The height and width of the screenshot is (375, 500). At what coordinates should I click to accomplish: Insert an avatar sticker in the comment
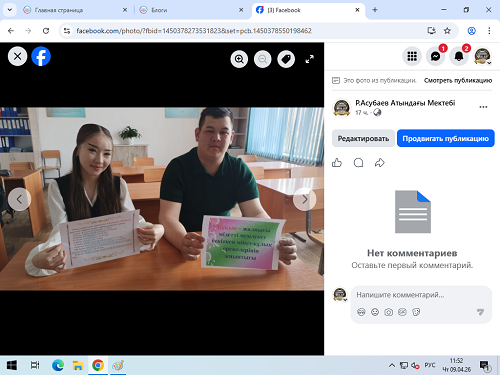pos(361,312)
